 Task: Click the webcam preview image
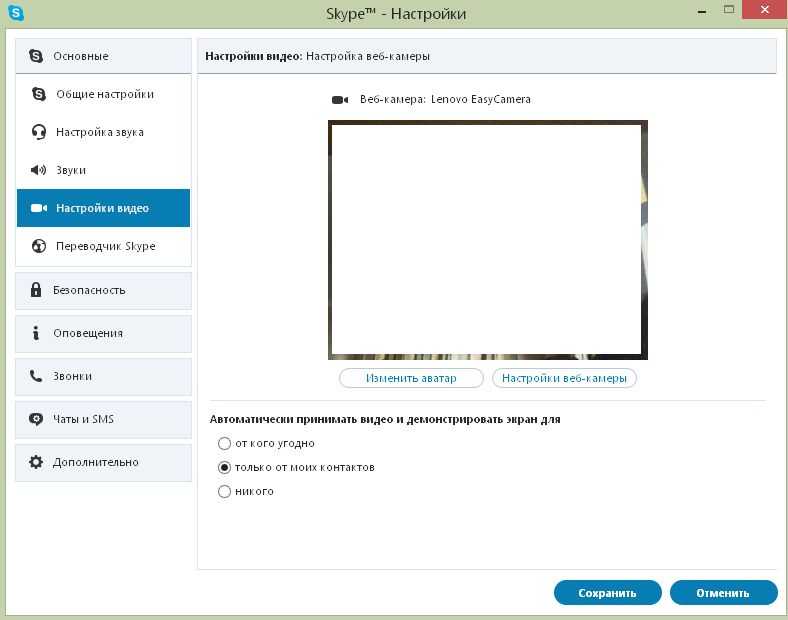(487, 240)
